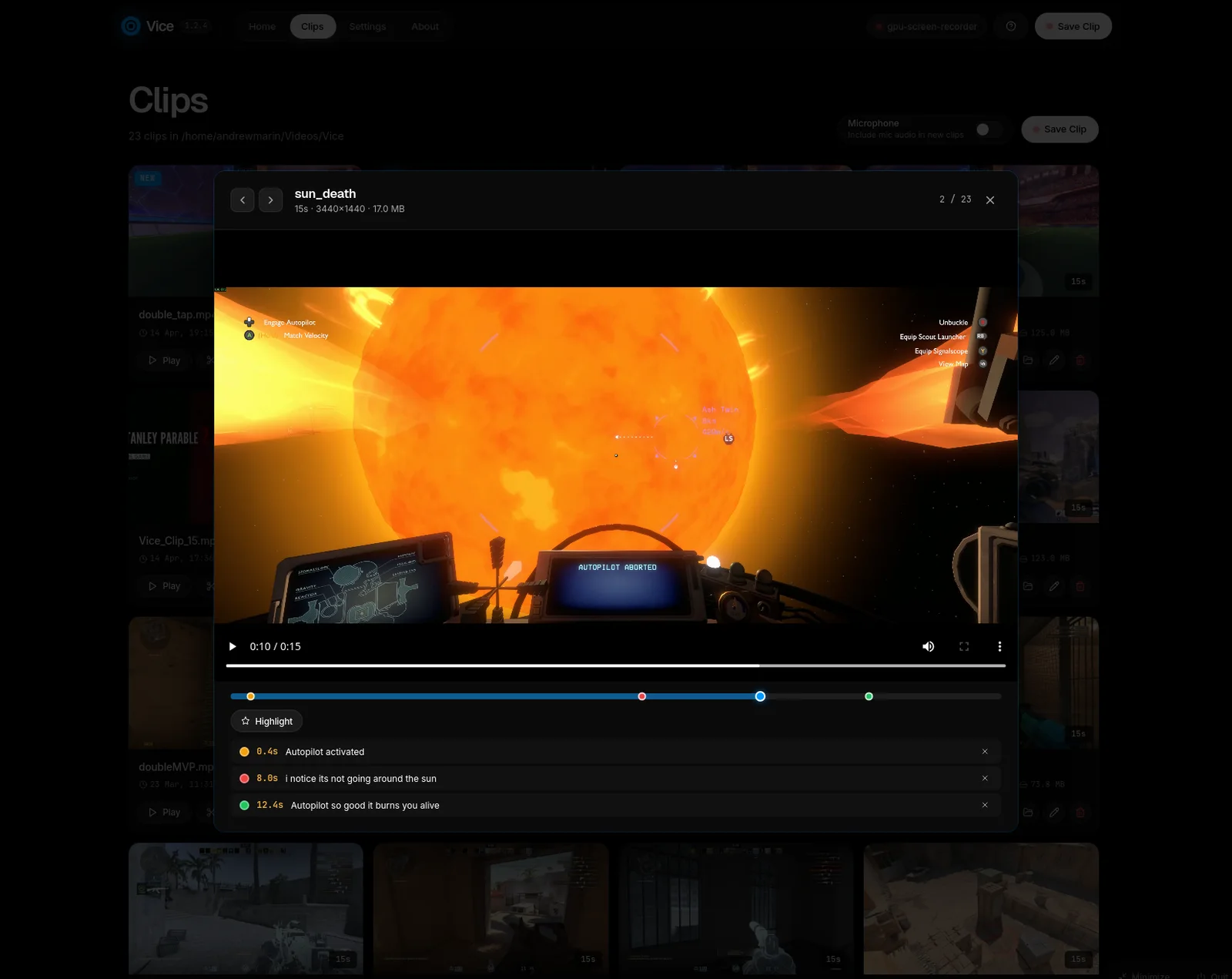Open the Stanley Parable clip thumbnail
Screen dimensions: 1232x979
[171, 457]
